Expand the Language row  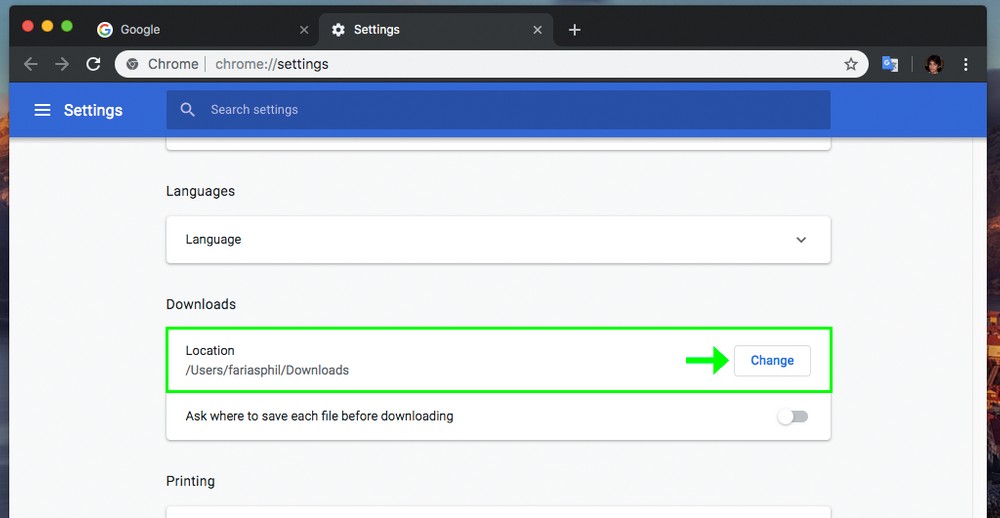tap(498, 240)
